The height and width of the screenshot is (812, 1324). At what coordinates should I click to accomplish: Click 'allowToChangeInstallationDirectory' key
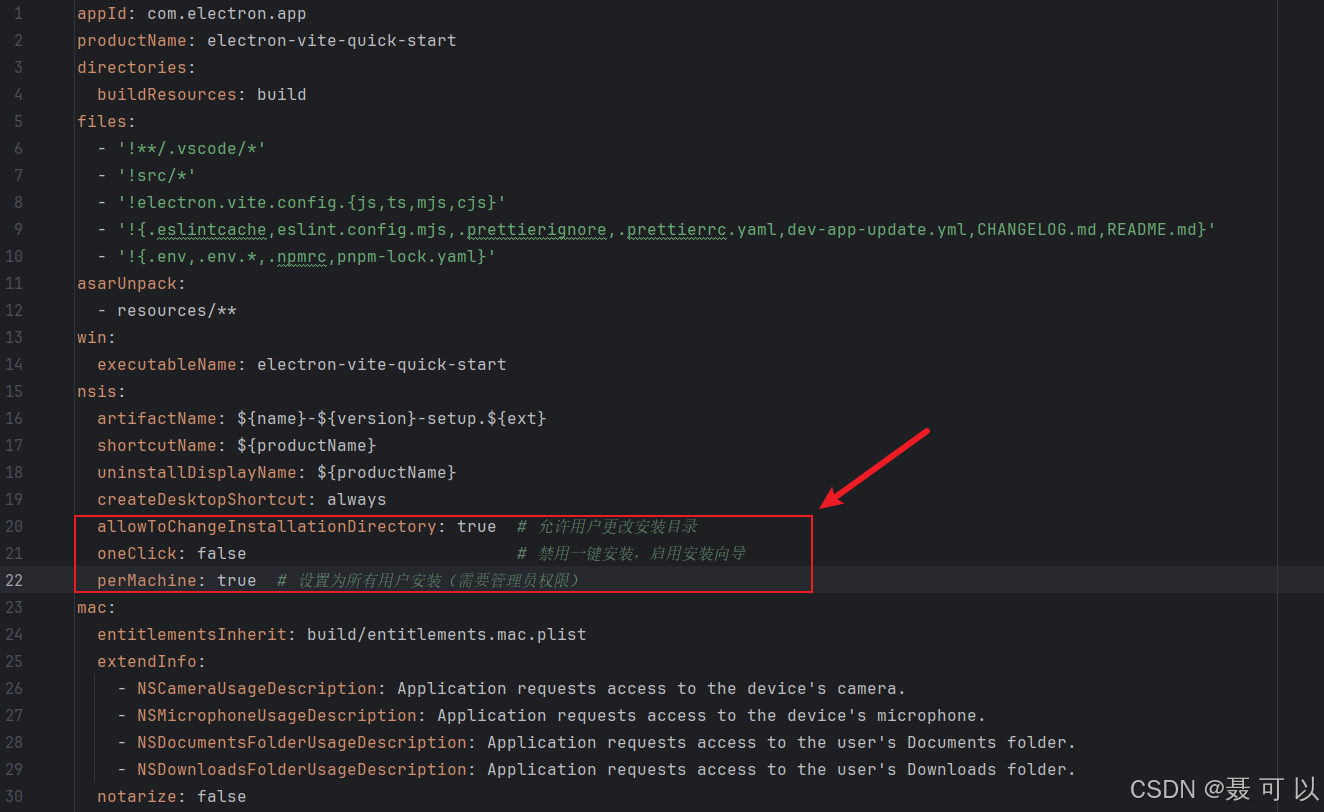point(267,527)
